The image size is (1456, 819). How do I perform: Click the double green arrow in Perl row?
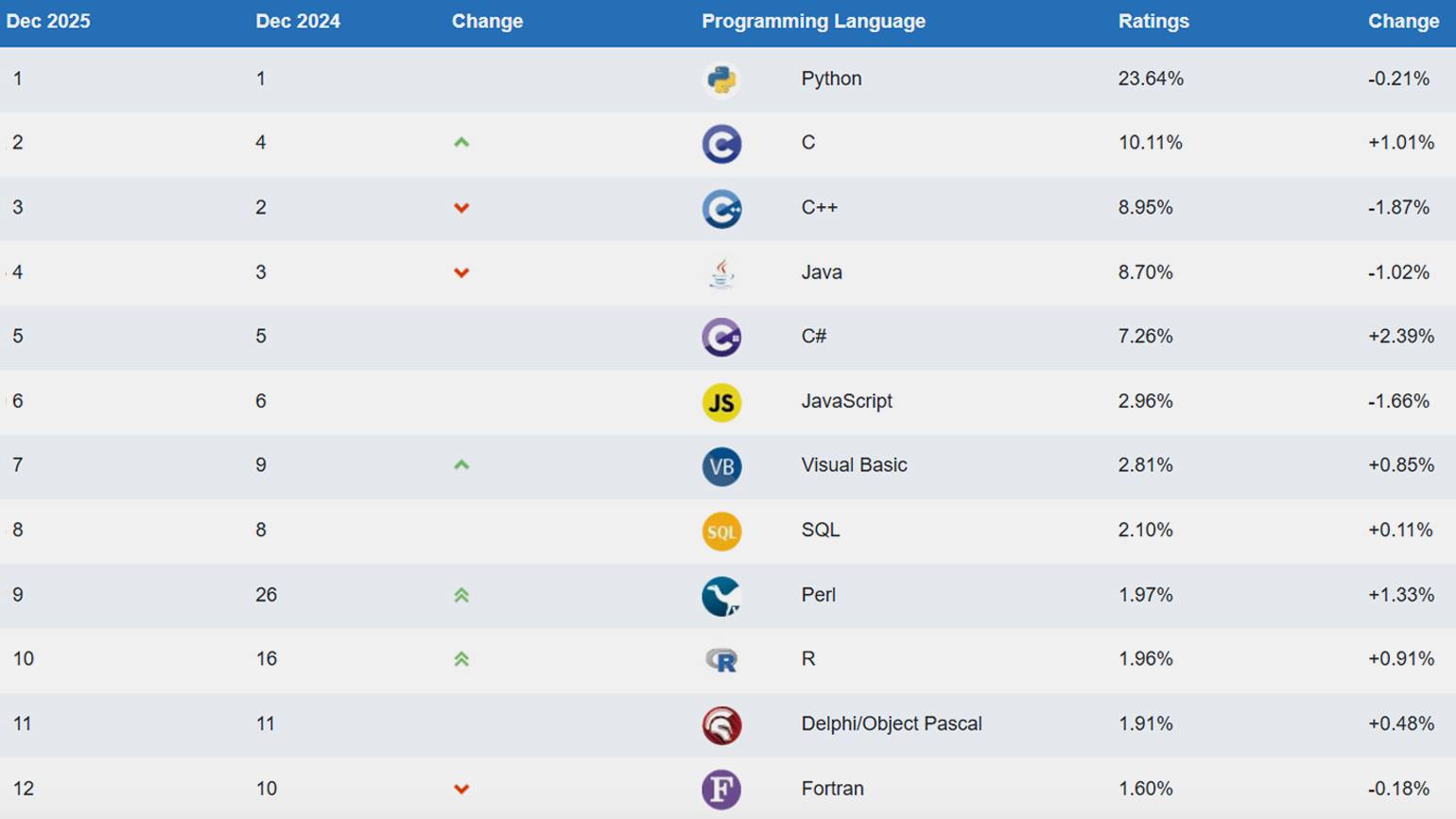pos(461,595)
